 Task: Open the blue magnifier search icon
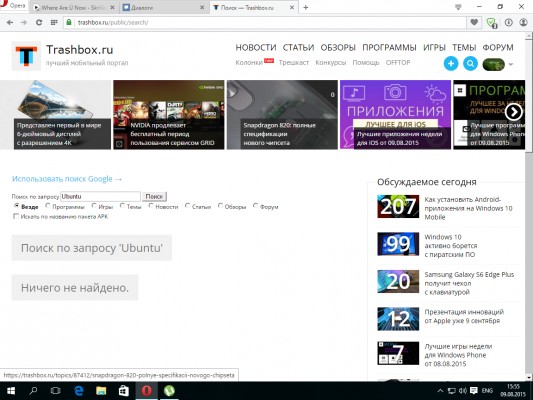pyautogui.click(x=470, y=64)
